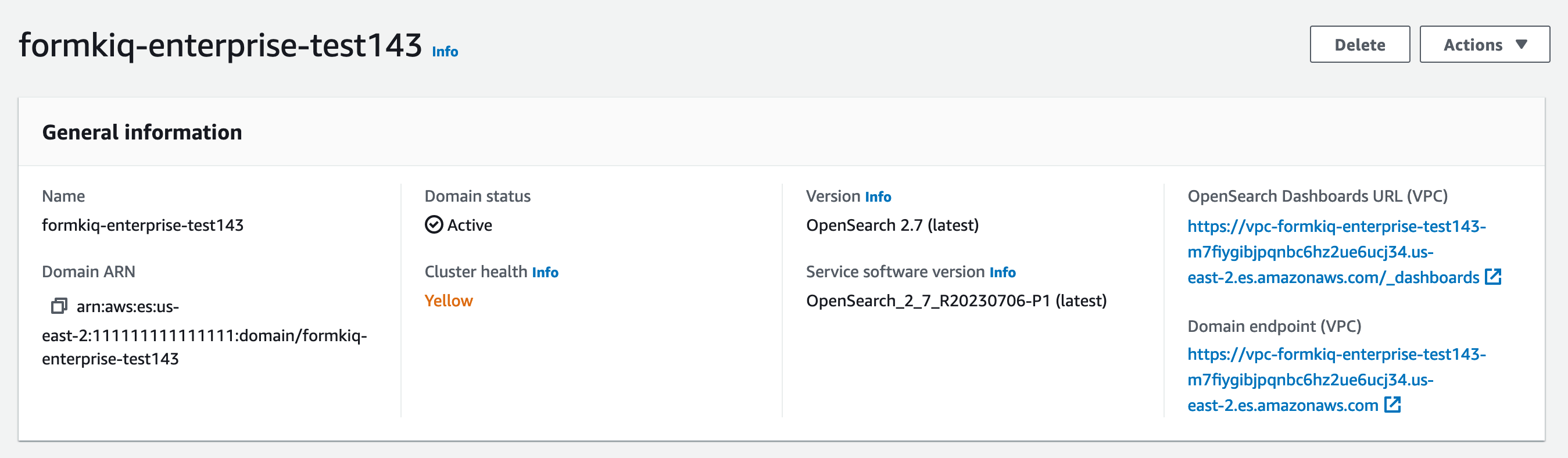Open Info link beside Cluster health
The image size is (1568, 458).
[x=545, y=272]
